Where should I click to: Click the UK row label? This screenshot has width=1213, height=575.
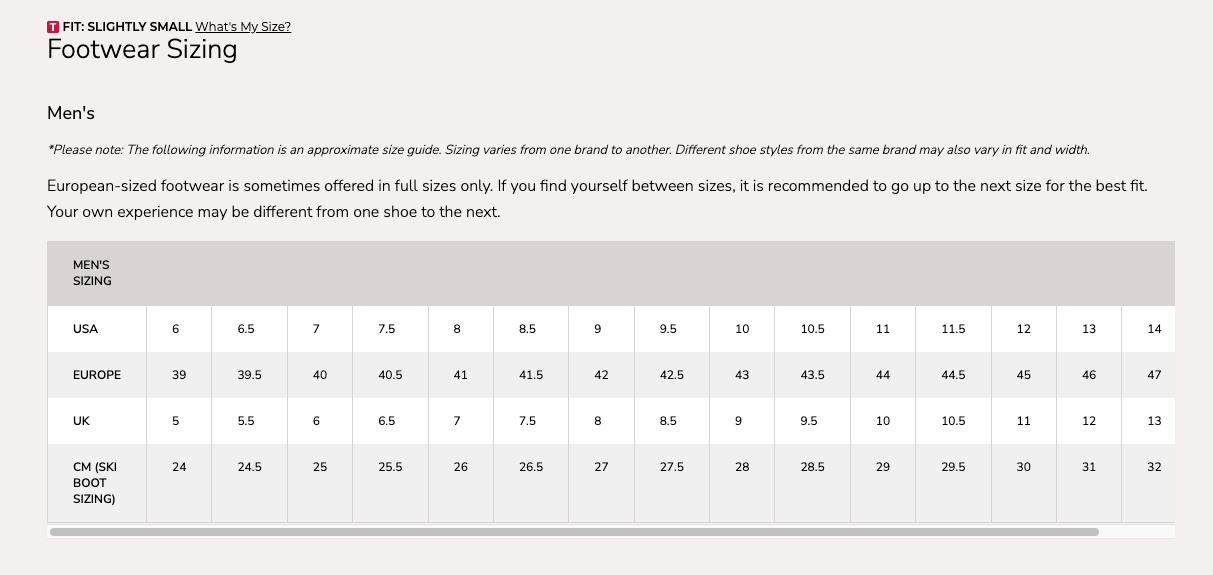click(81, 421)
